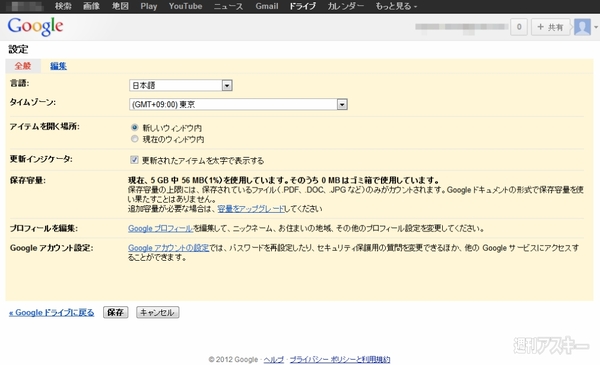
Task: Open ドライブ in the top navigation bar
Action: [x=302, y=6]
